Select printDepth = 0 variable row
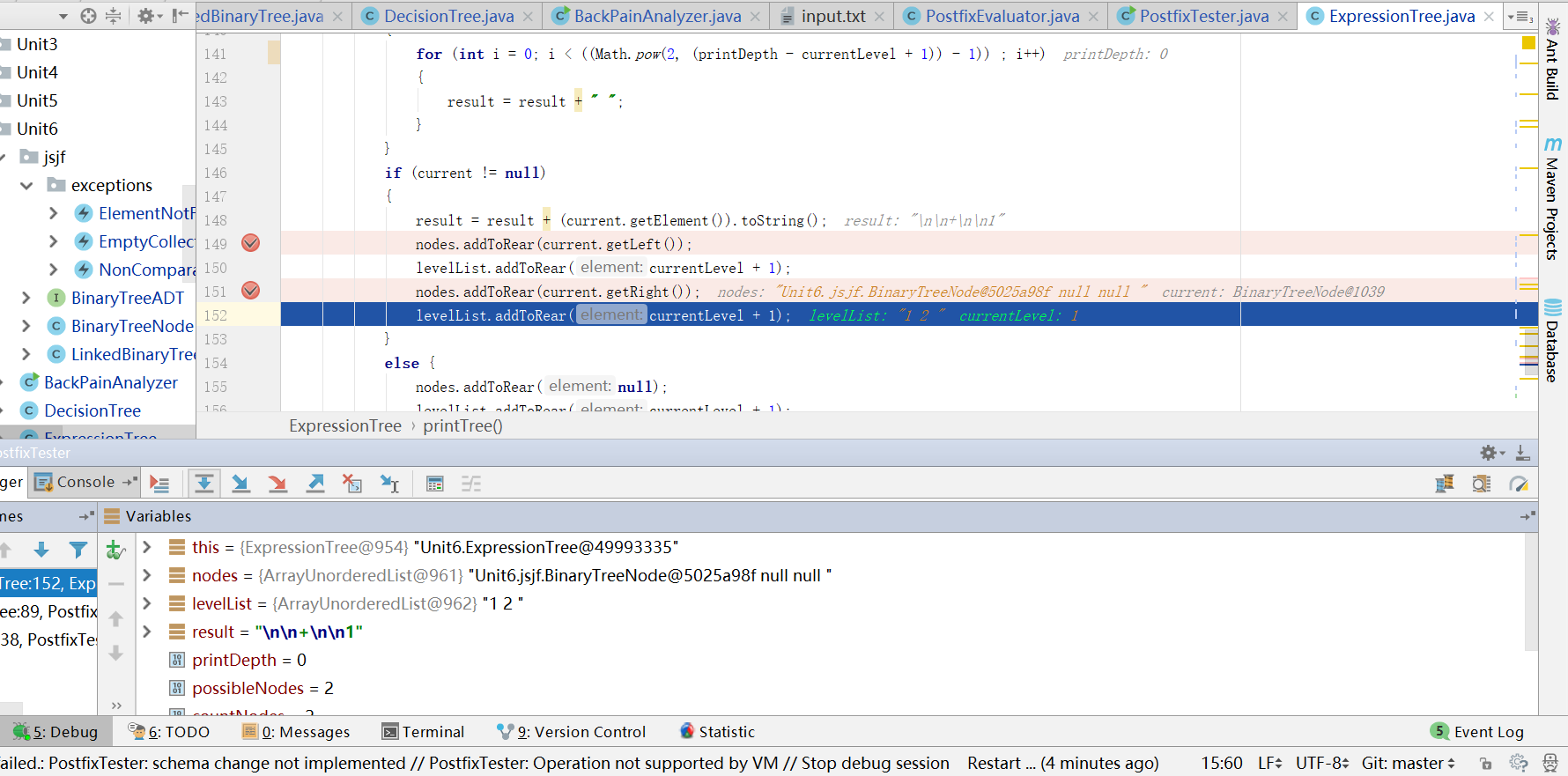 point(249,660)
